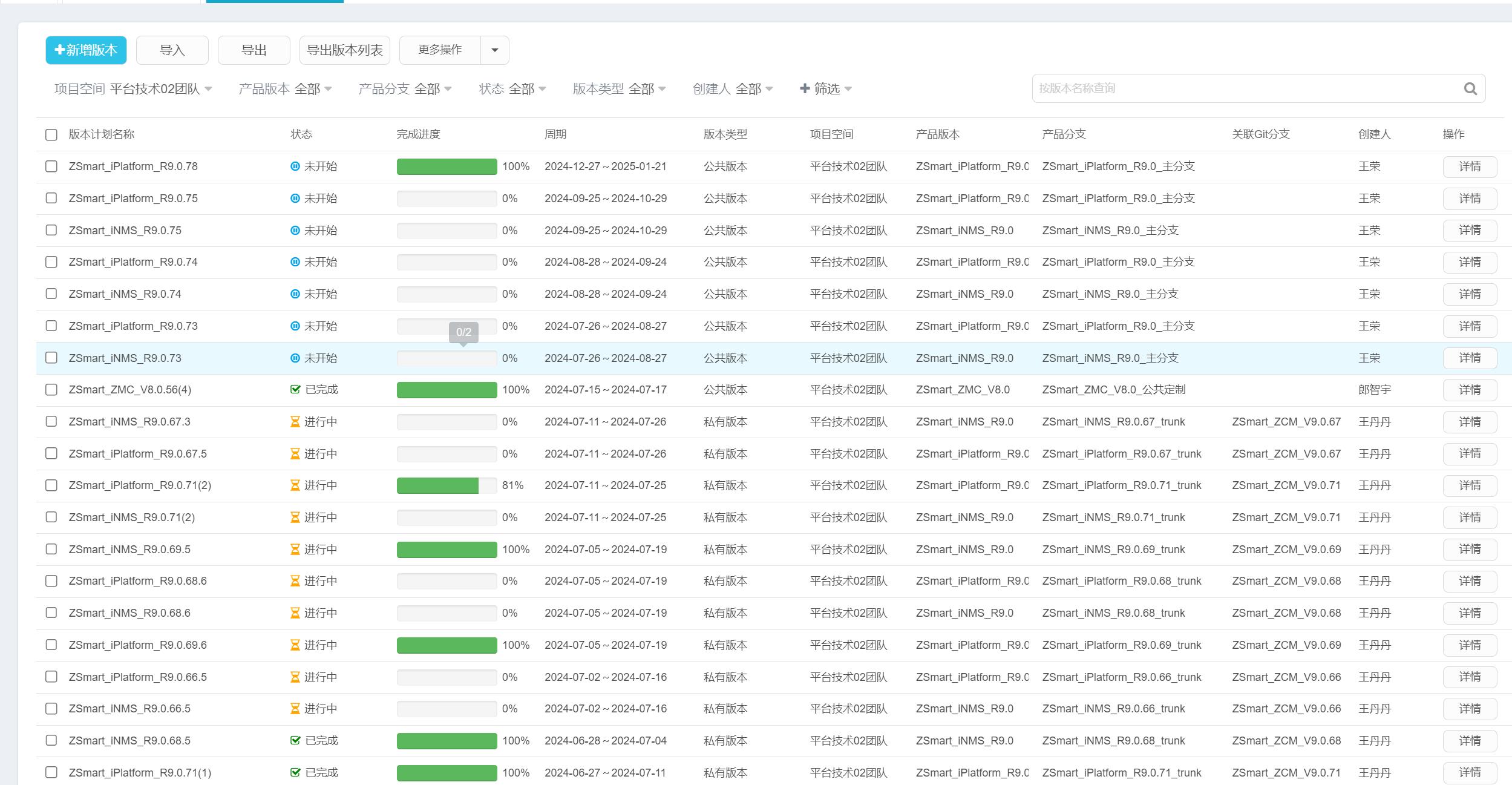The height and width of the screenshot is (785, 1512).
Task: Open 创建人 filter dropdown
Action: [x=733, y=89]
